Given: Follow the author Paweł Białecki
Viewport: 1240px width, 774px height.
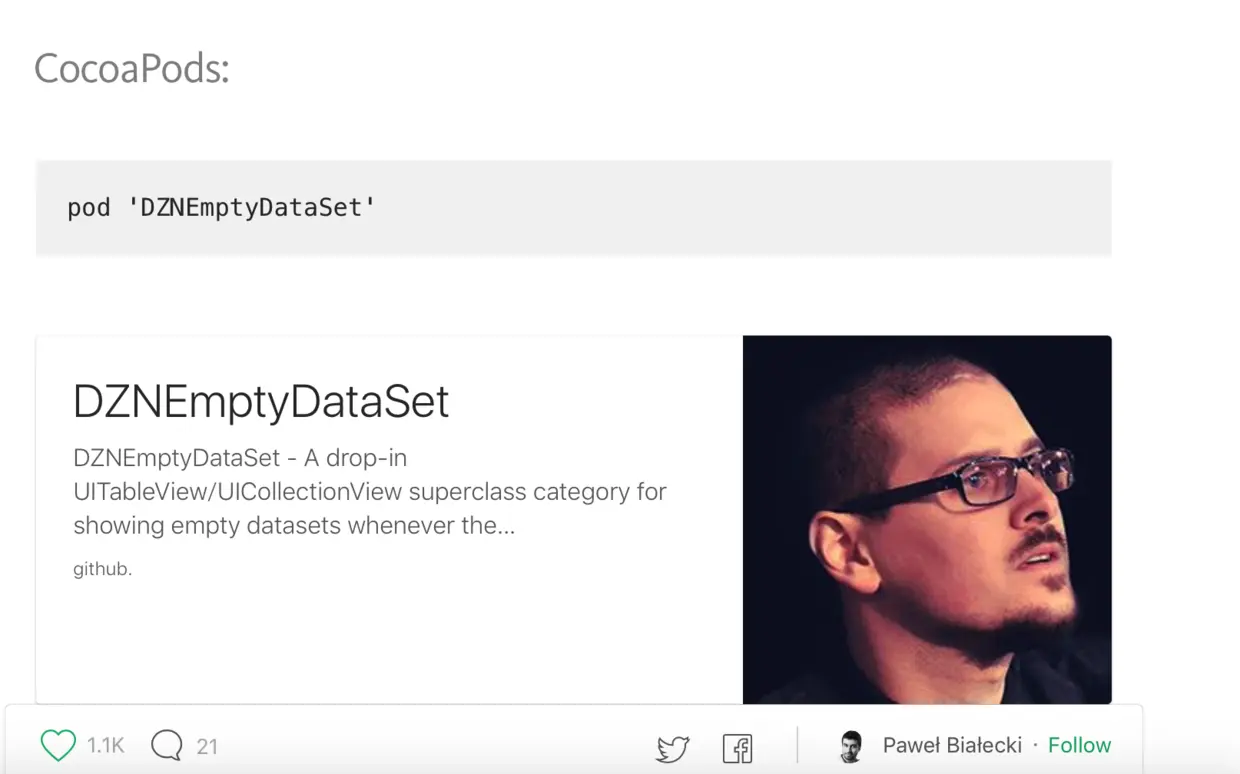Looking at the screenshot, I should click(x=1079, y=745).
